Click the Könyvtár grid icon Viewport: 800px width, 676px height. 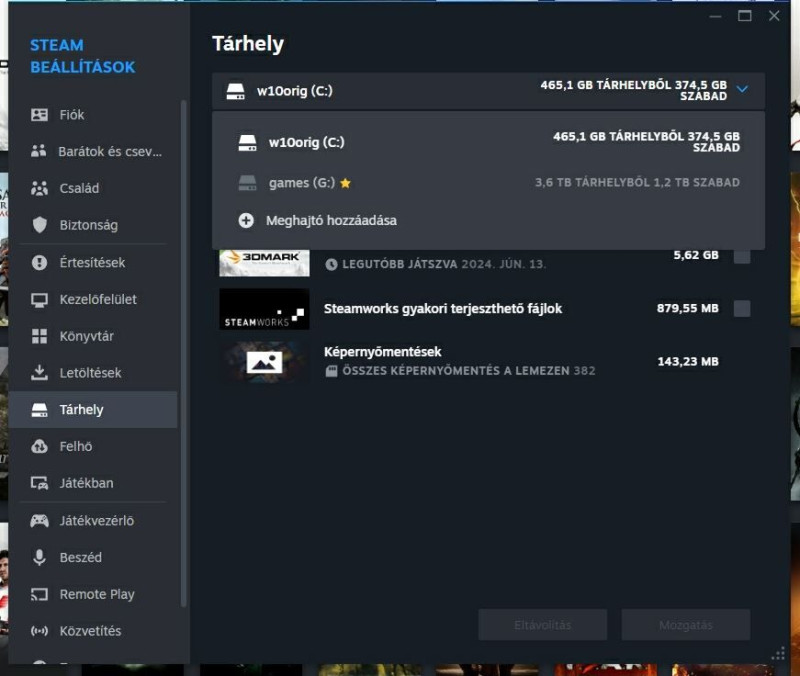tap(39, 336)
